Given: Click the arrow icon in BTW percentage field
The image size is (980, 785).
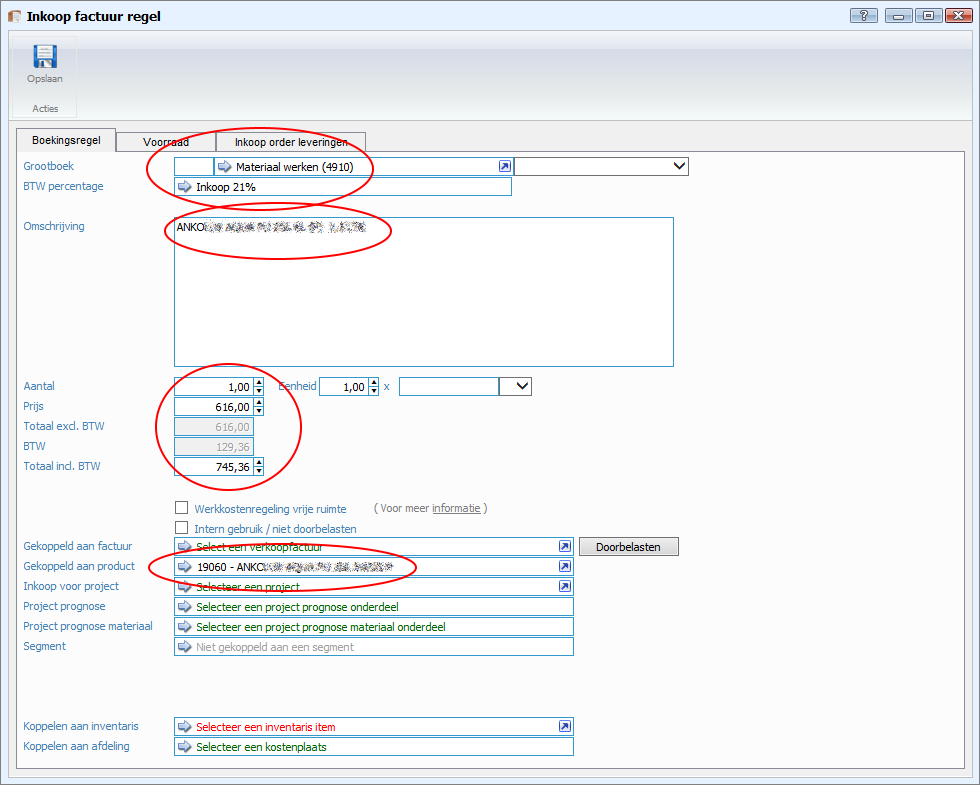Looking at the screenshot, I should coord(184,187).
